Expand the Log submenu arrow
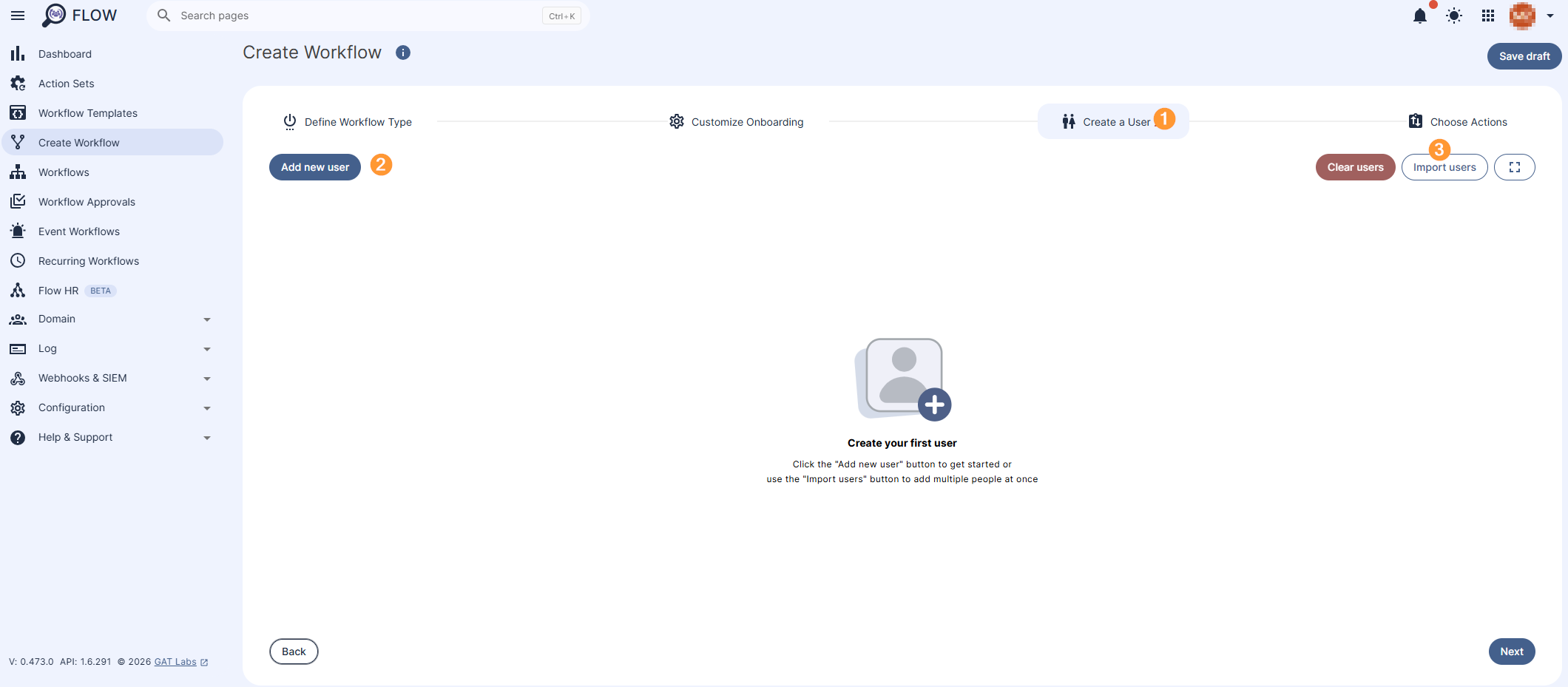Viewport: 1568px width, 687px height. click(207, 349)
